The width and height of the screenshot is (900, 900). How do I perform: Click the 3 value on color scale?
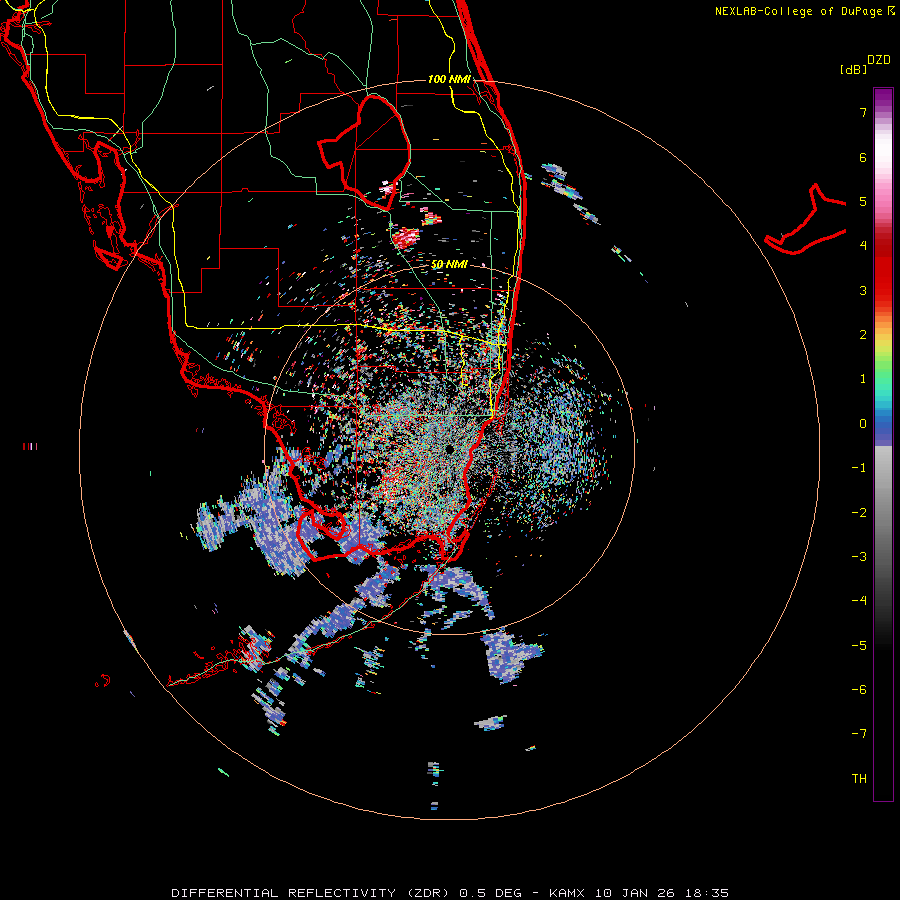tap(863, 290)
